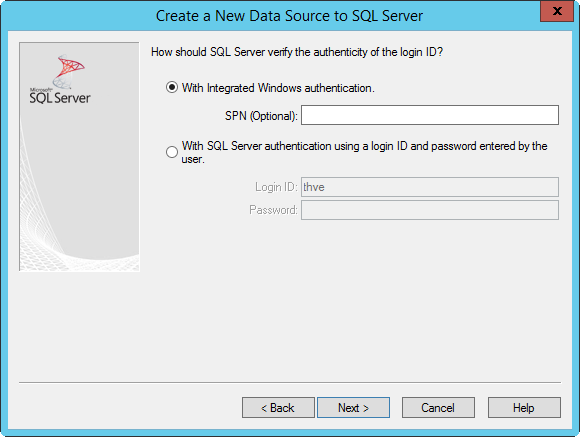Click the Microsoft SQL Server wordmark
The height and width of the screenshot is (437, 580).
pos(60,96)
